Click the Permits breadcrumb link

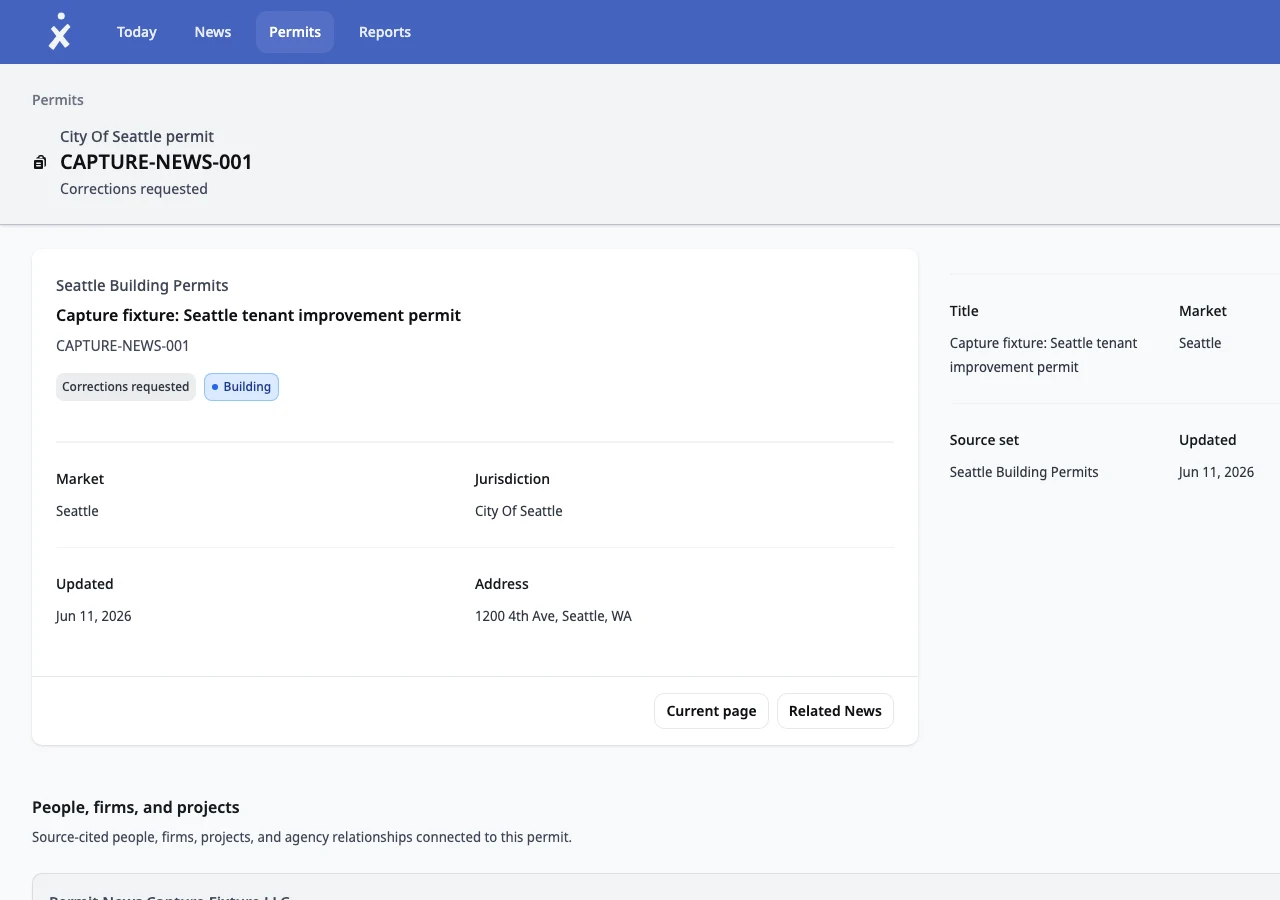point(58,100)
